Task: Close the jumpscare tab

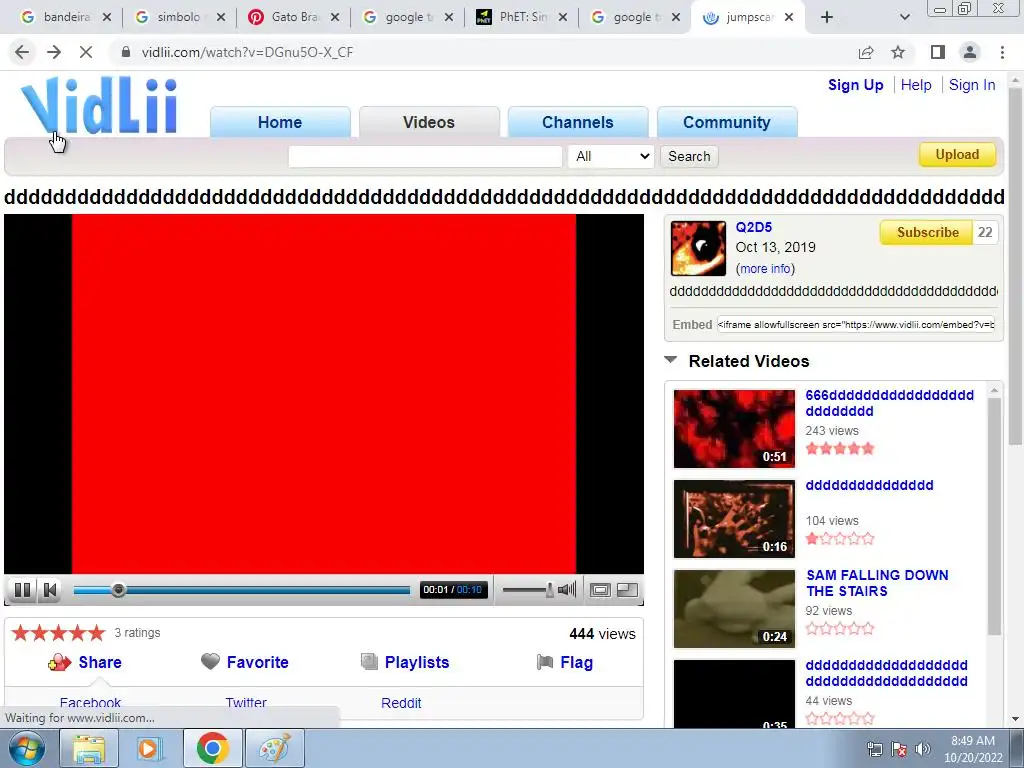Action: (x=789, y=18)
